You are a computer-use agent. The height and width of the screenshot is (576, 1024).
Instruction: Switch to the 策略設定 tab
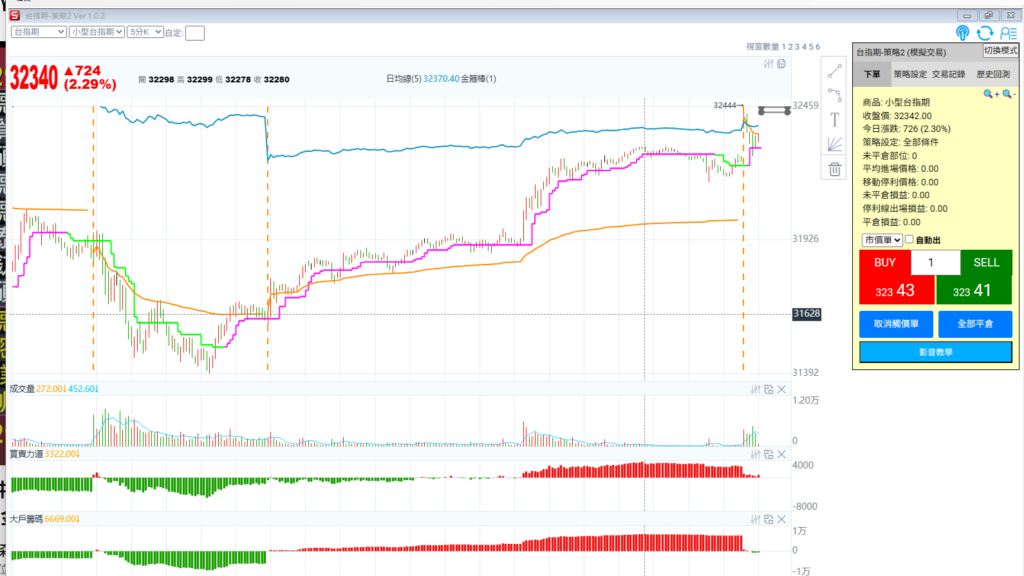(x=909, y=74)
